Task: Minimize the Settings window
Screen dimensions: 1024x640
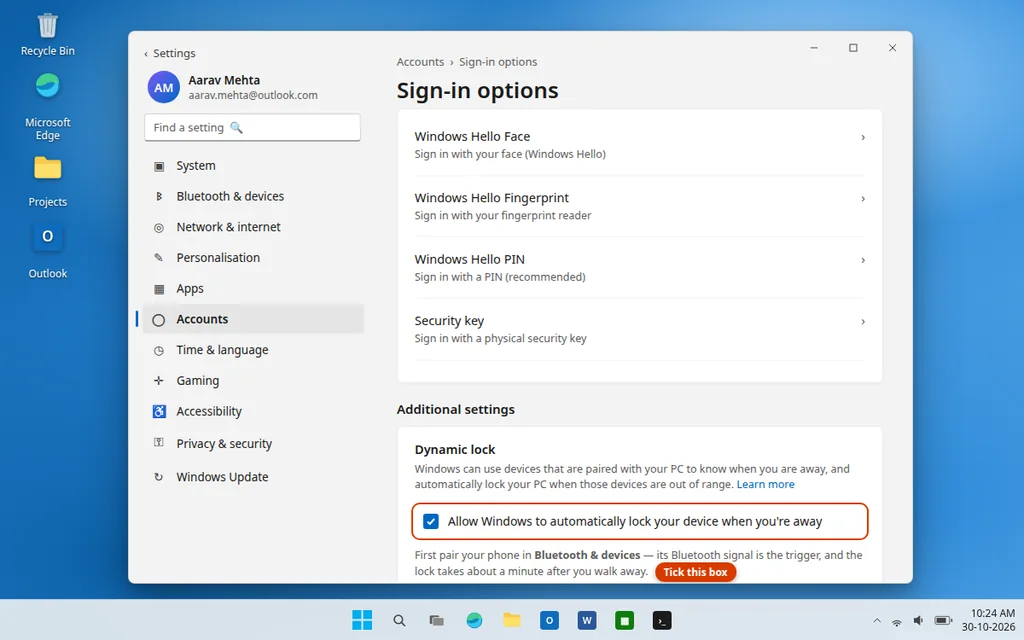Action: [814, 48]
